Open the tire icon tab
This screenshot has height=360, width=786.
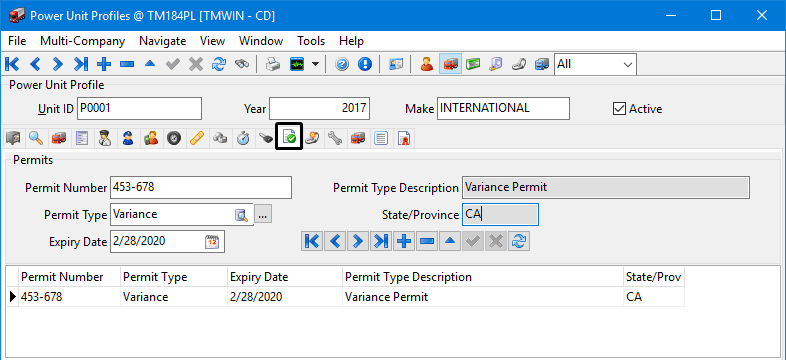(x=173, y=138)
